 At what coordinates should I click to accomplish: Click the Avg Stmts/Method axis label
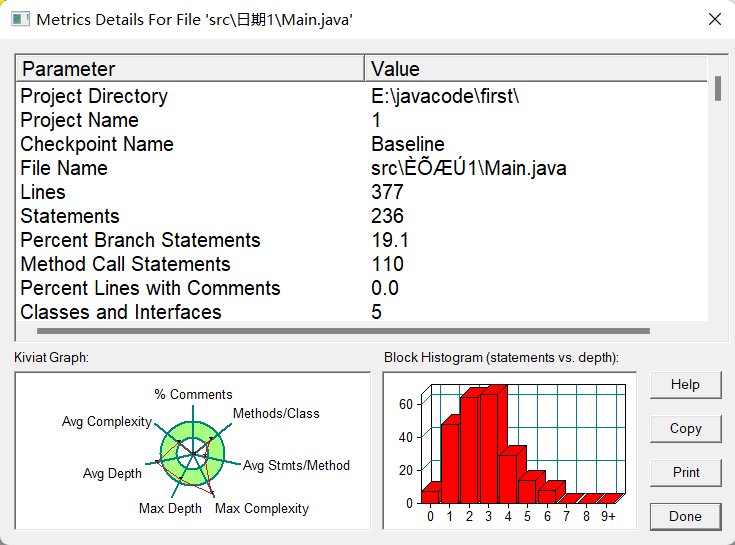pyautogui.click(x=296, y=465)
